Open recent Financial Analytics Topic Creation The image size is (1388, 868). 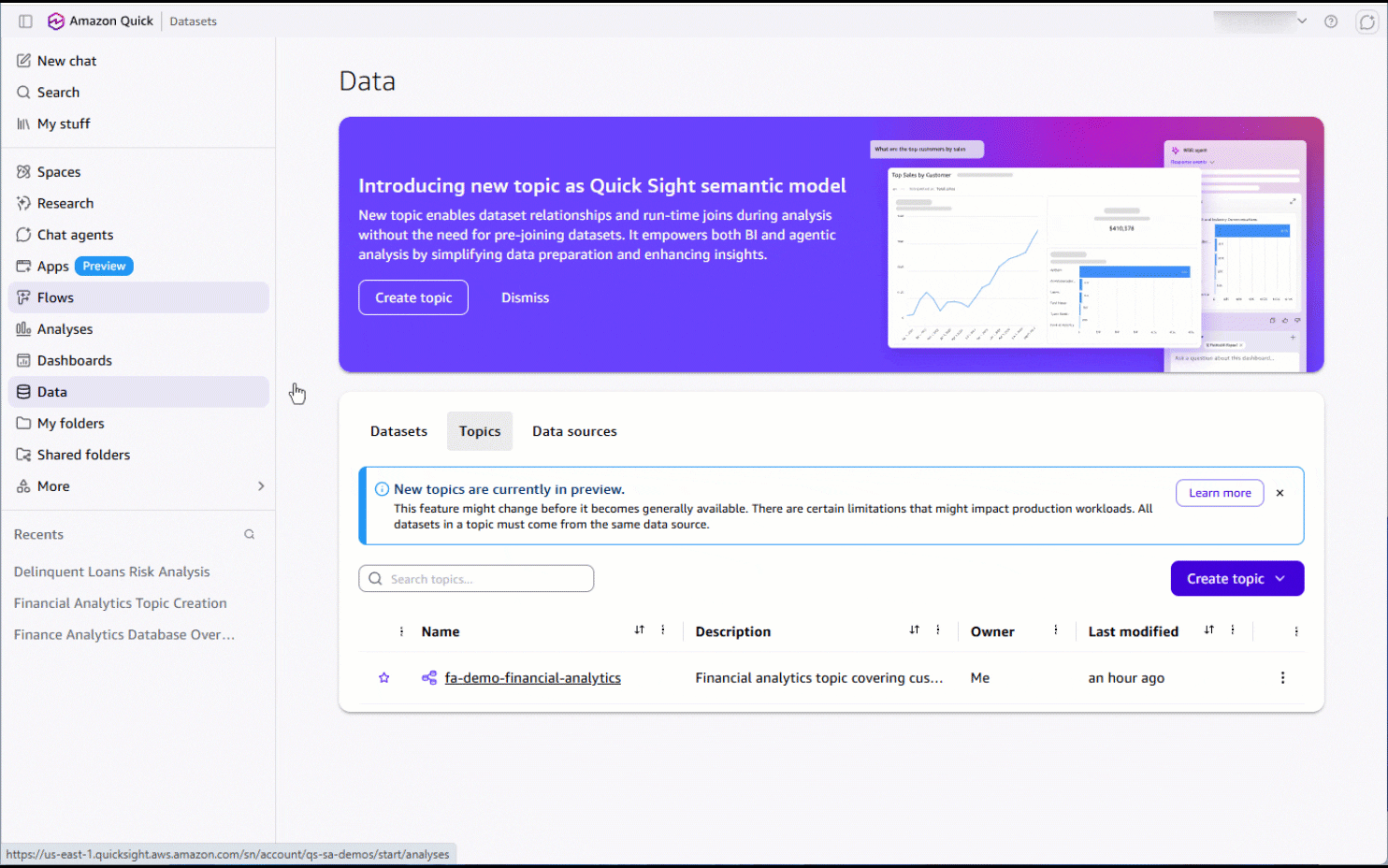121,603
